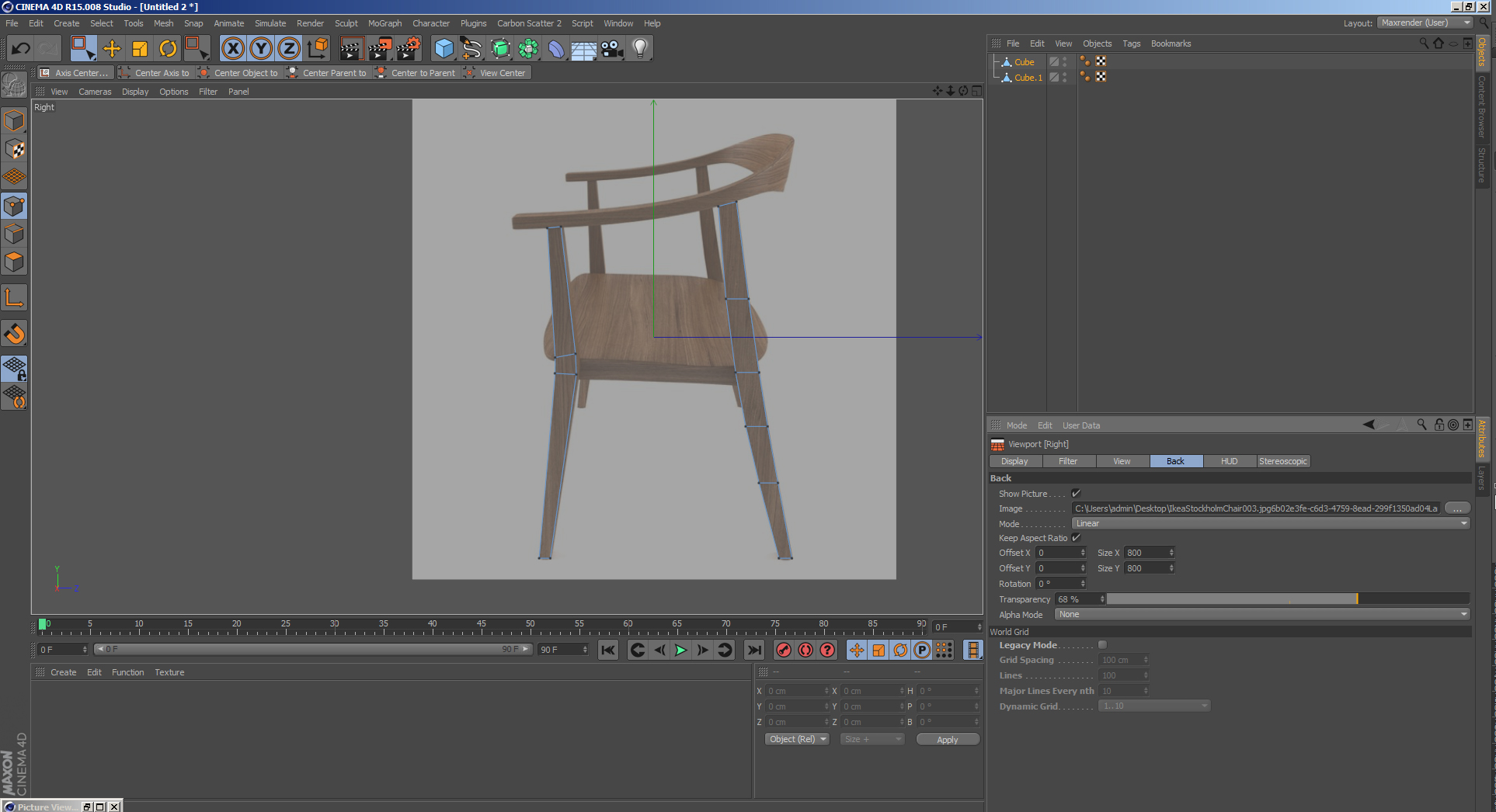Select the Rotate tool in top toolbar
Image resolution: width=1496 pixels, height=812 pixels.
168,49
